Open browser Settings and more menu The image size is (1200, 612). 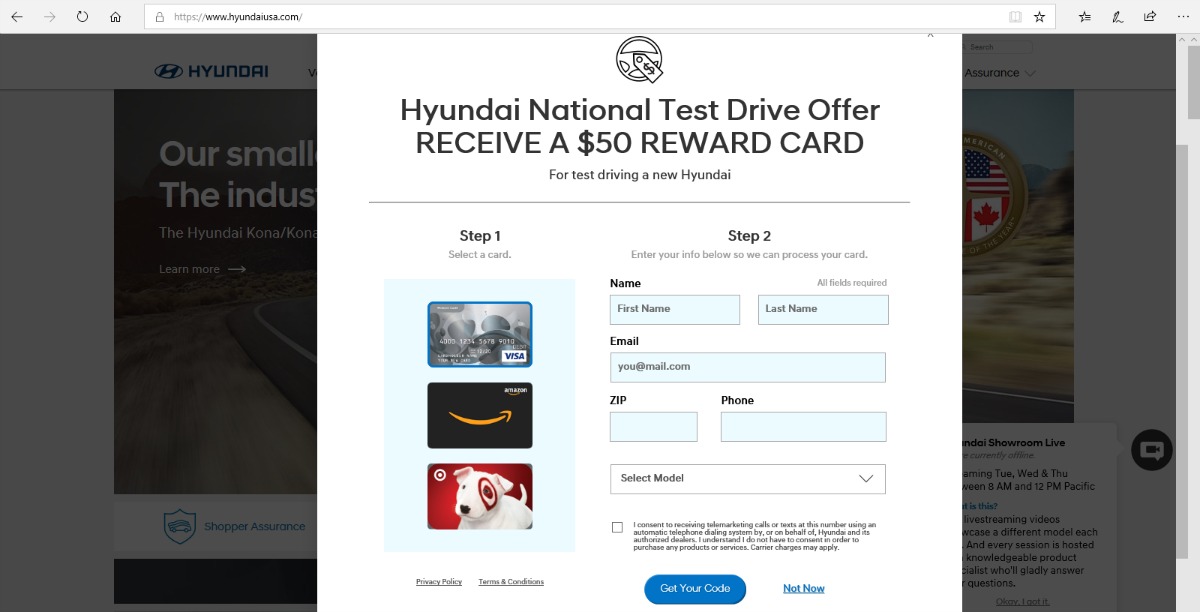click(1183, 17)
